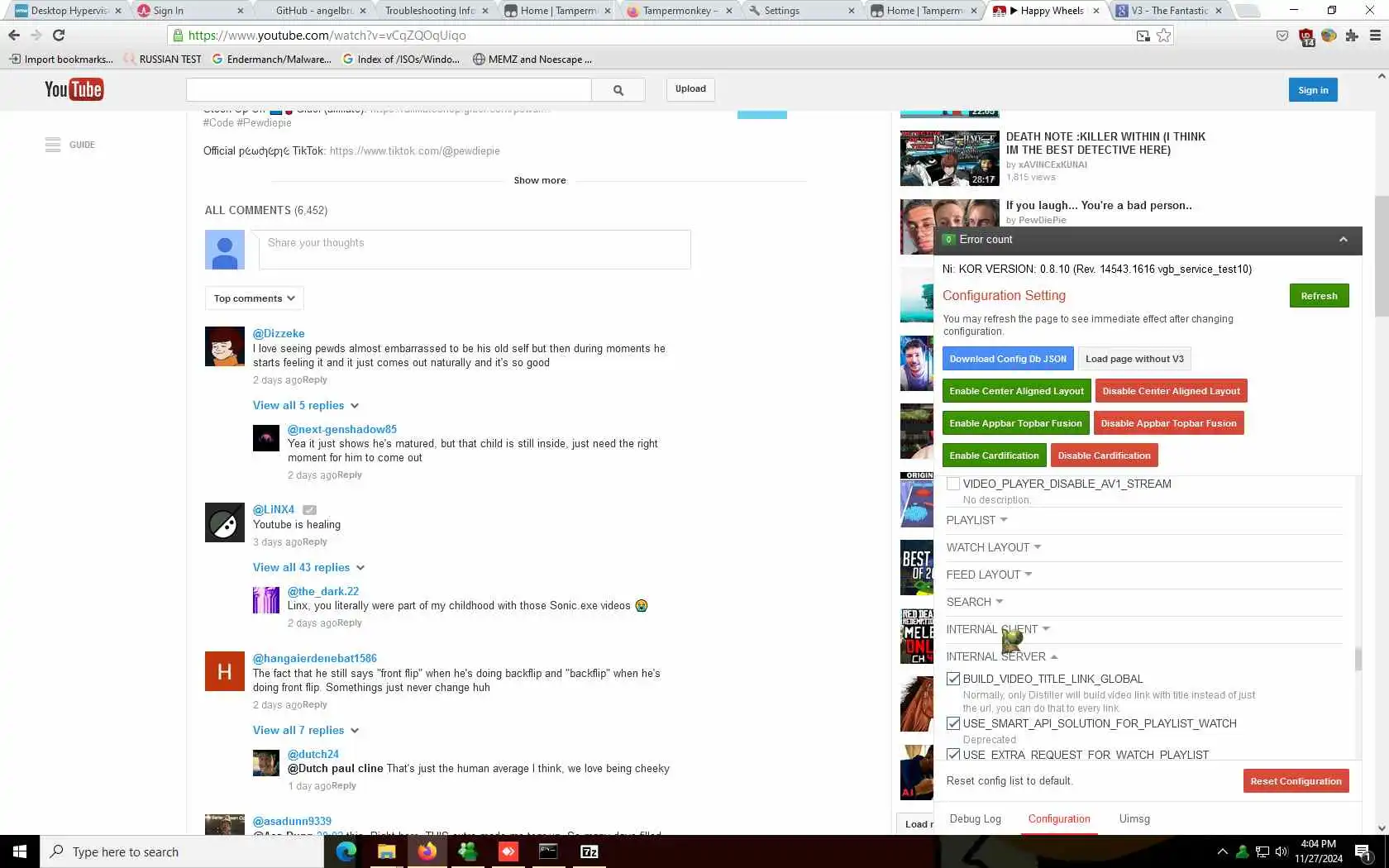Click the green Refresh button
The width and height of the screenshot is (1389, 868).
(x=1319, y=296)
